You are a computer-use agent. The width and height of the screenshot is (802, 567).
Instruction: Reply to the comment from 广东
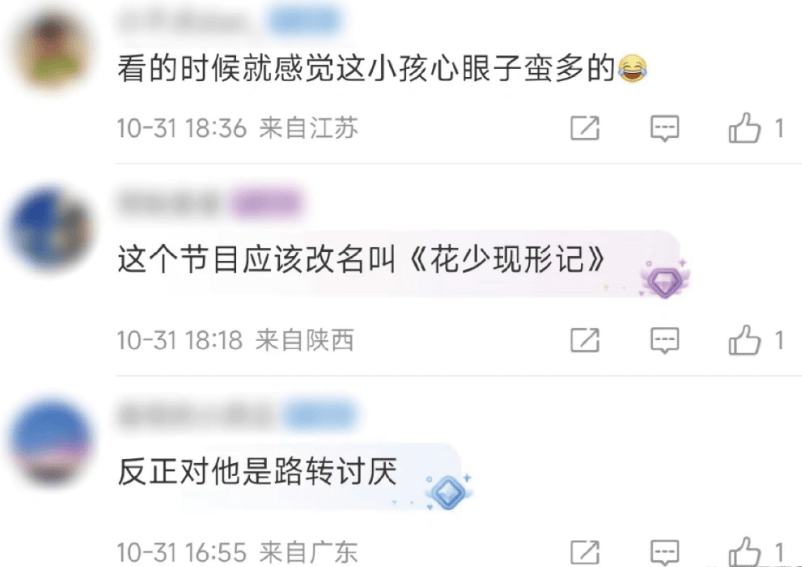click(664, 553)
